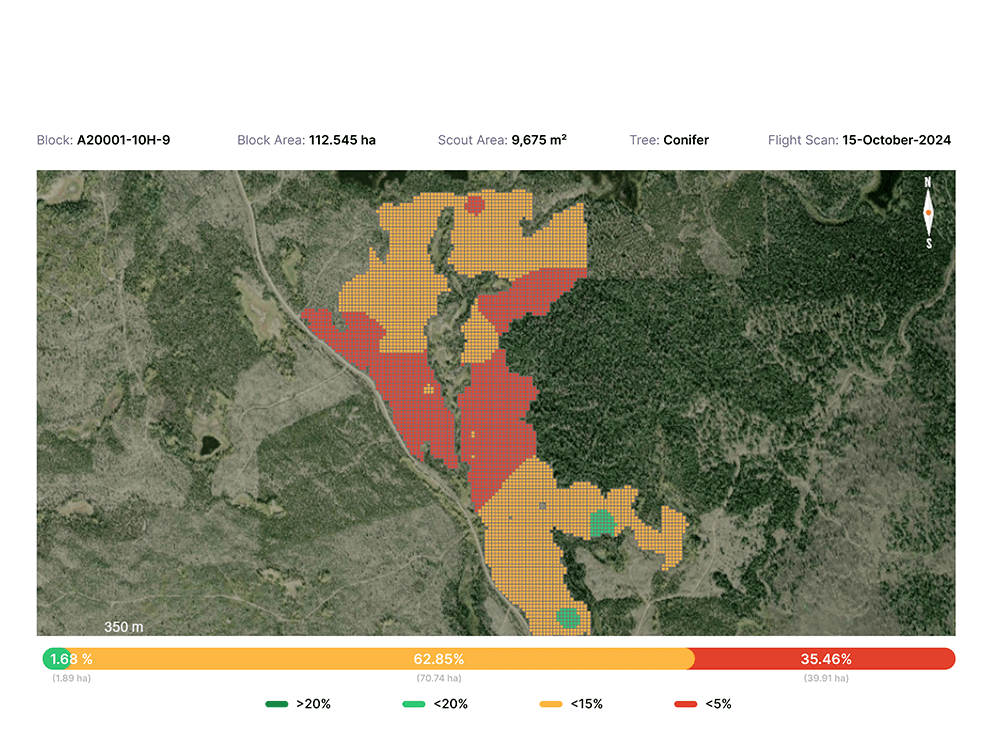Click the Flight Scan date 15-October-2024

(896, 140)
